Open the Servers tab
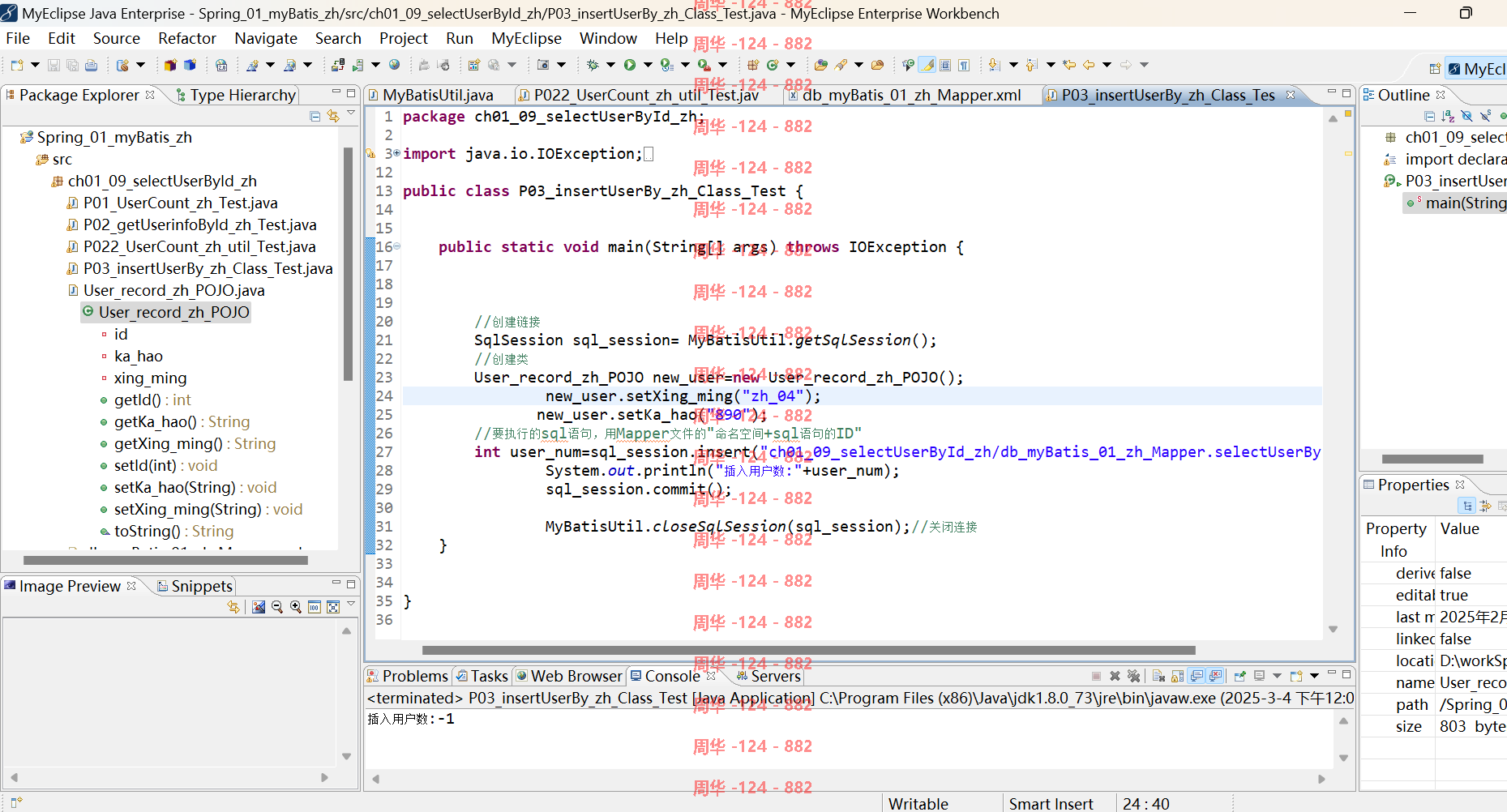Image resolution: width=1507 pixels, height=812 pixels. coord(768,676)
